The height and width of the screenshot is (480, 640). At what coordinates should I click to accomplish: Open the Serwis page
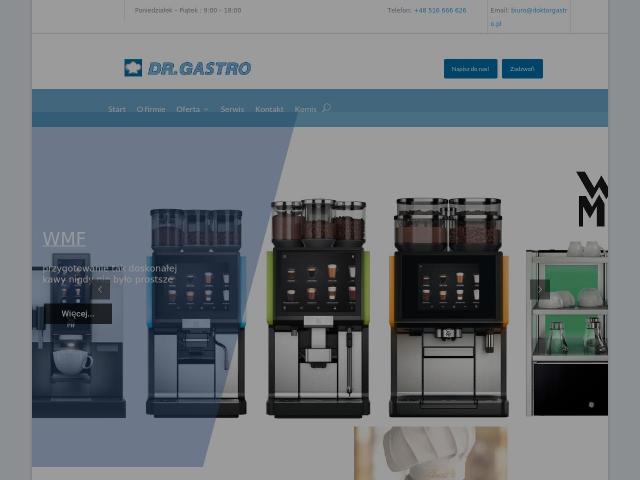[x=232, y=109]
